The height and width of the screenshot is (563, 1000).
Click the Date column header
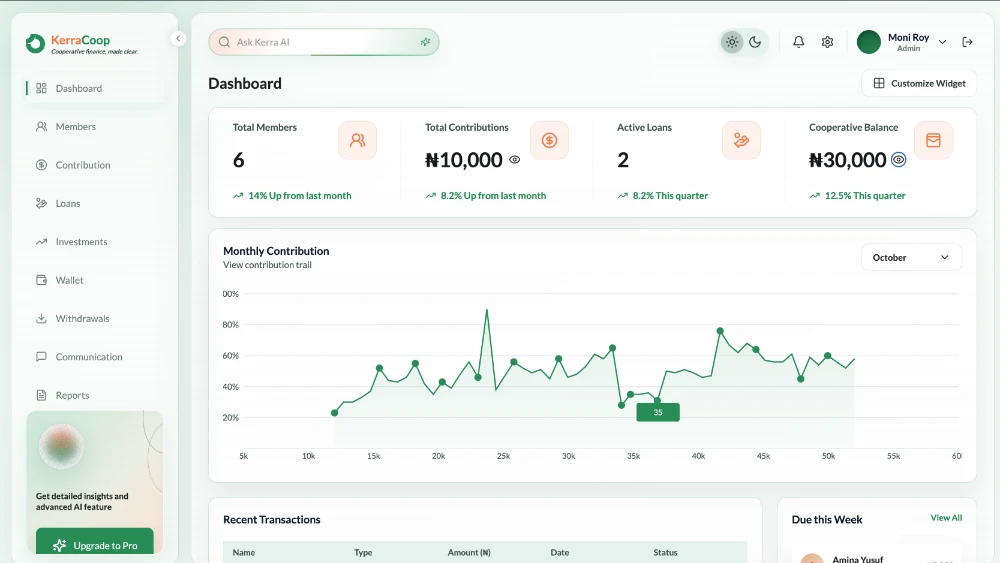pyautogui.click(x=559, y=553)
